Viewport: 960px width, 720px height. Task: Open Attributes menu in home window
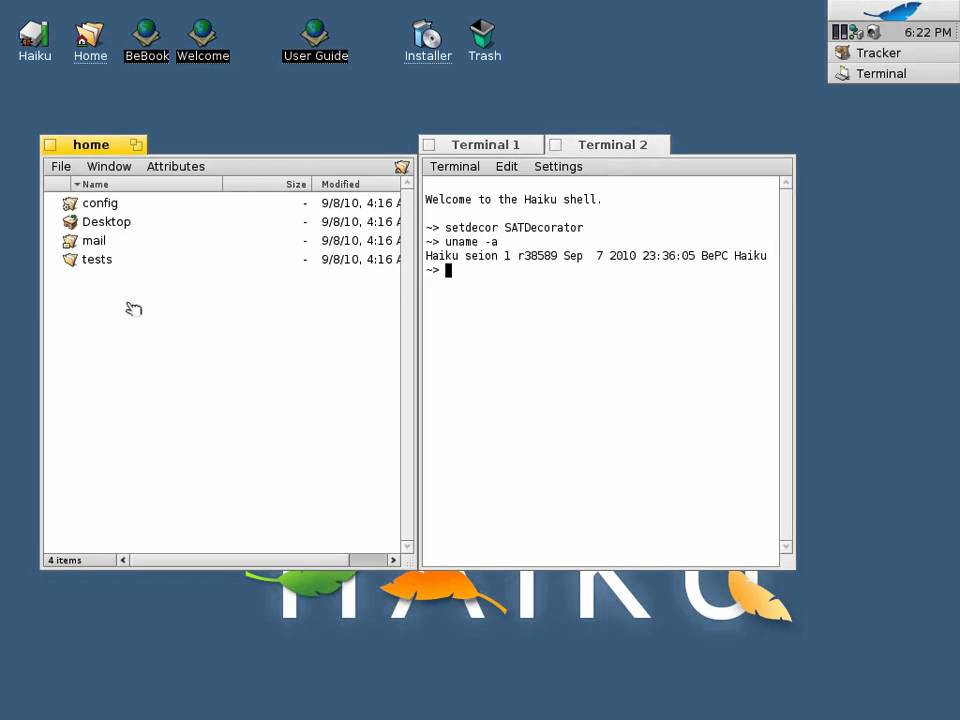176,167
